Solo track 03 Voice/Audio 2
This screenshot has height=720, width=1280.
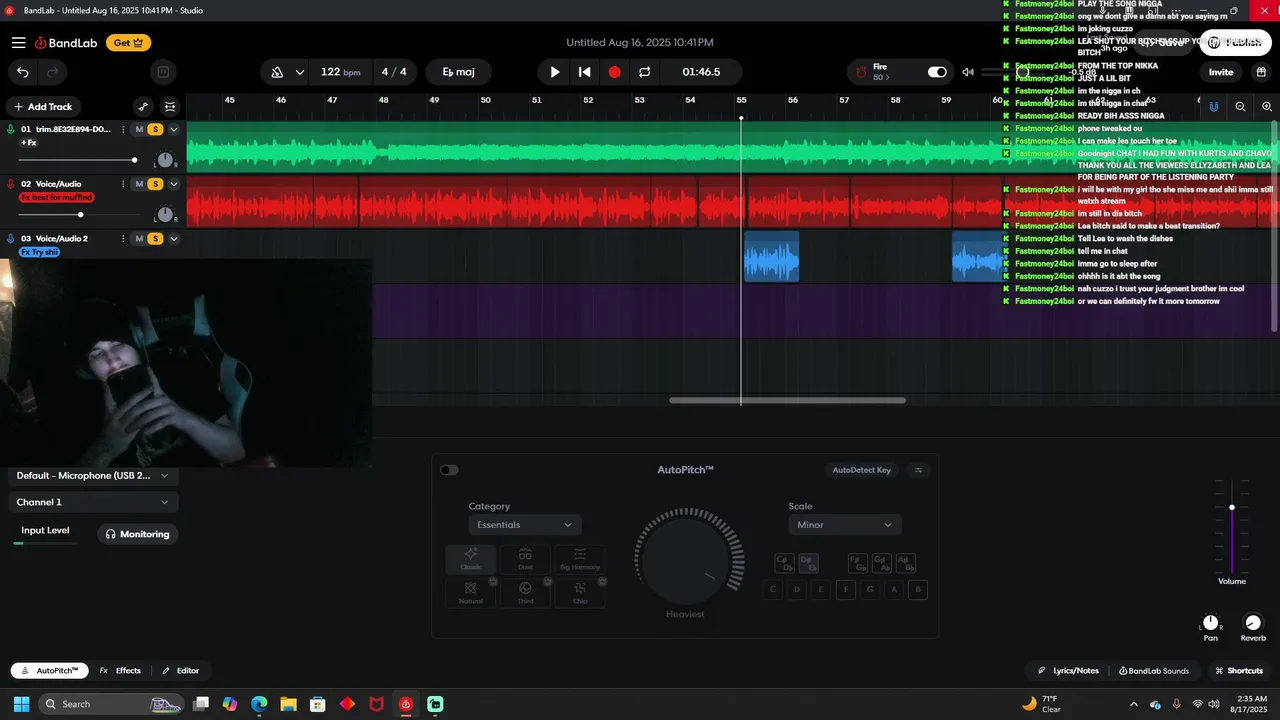point(155,239)
